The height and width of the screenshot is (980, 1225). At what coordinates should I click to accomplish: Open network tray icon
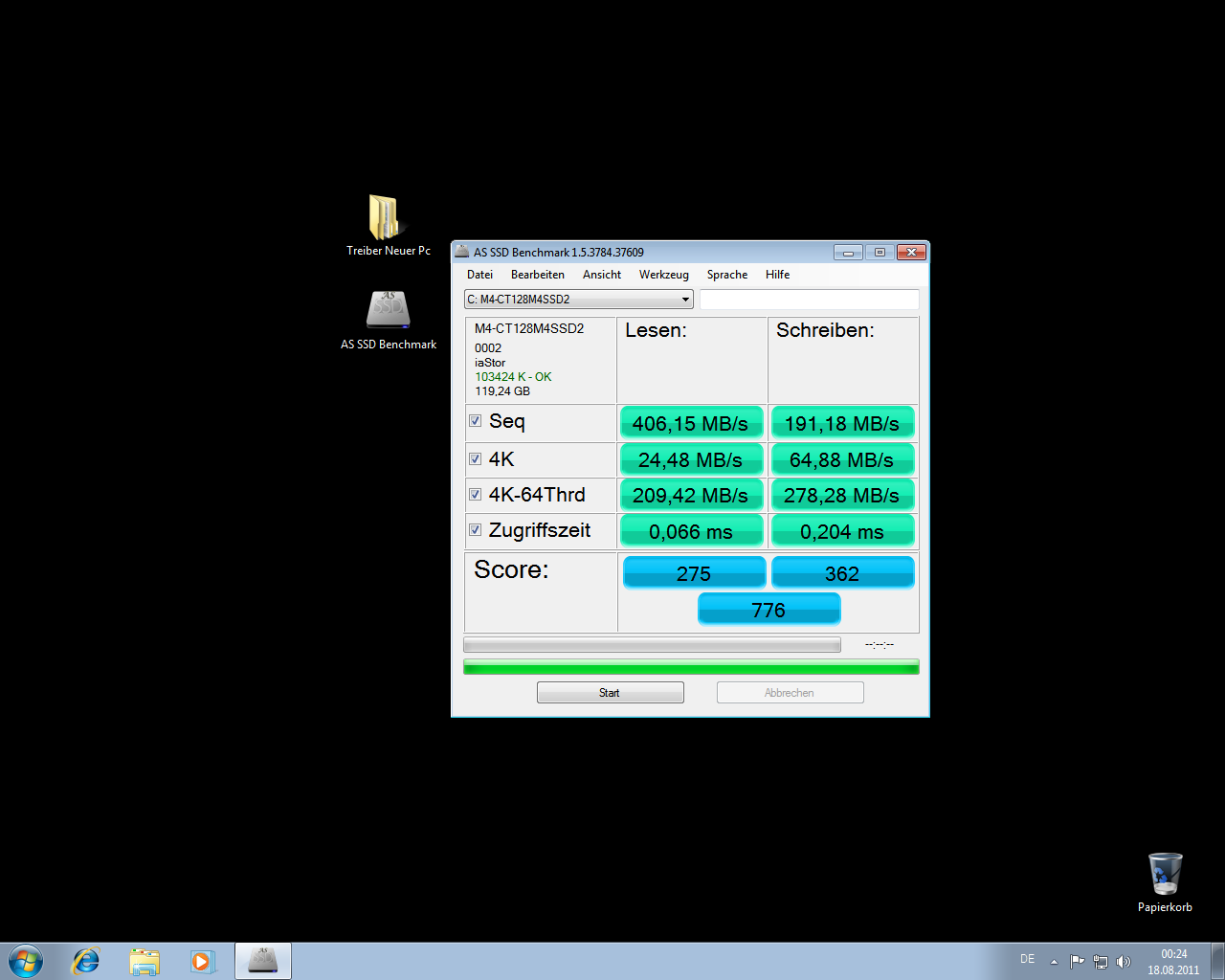click(x=1101, y=961)
